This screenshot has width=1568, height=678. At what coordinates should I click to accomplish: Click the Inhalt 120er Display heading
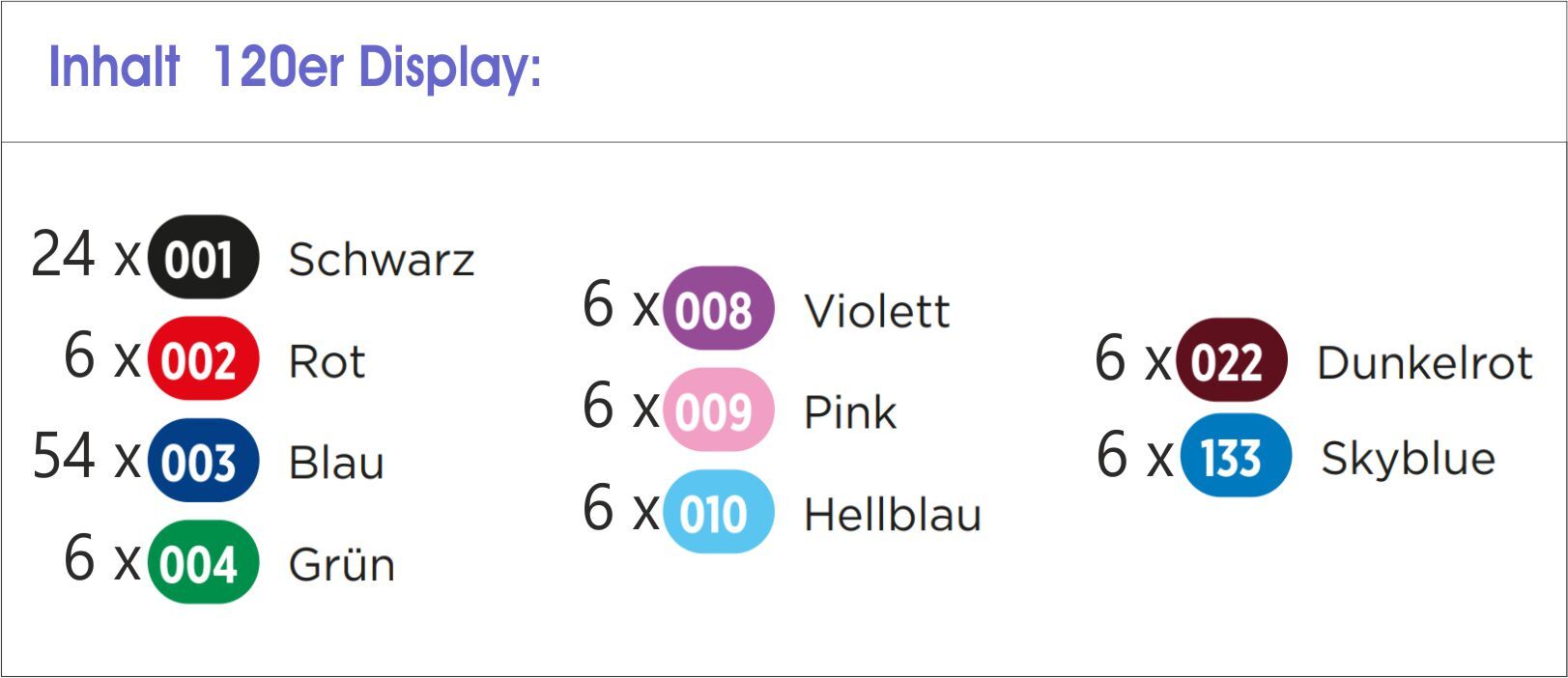click(x=295, y=68)
